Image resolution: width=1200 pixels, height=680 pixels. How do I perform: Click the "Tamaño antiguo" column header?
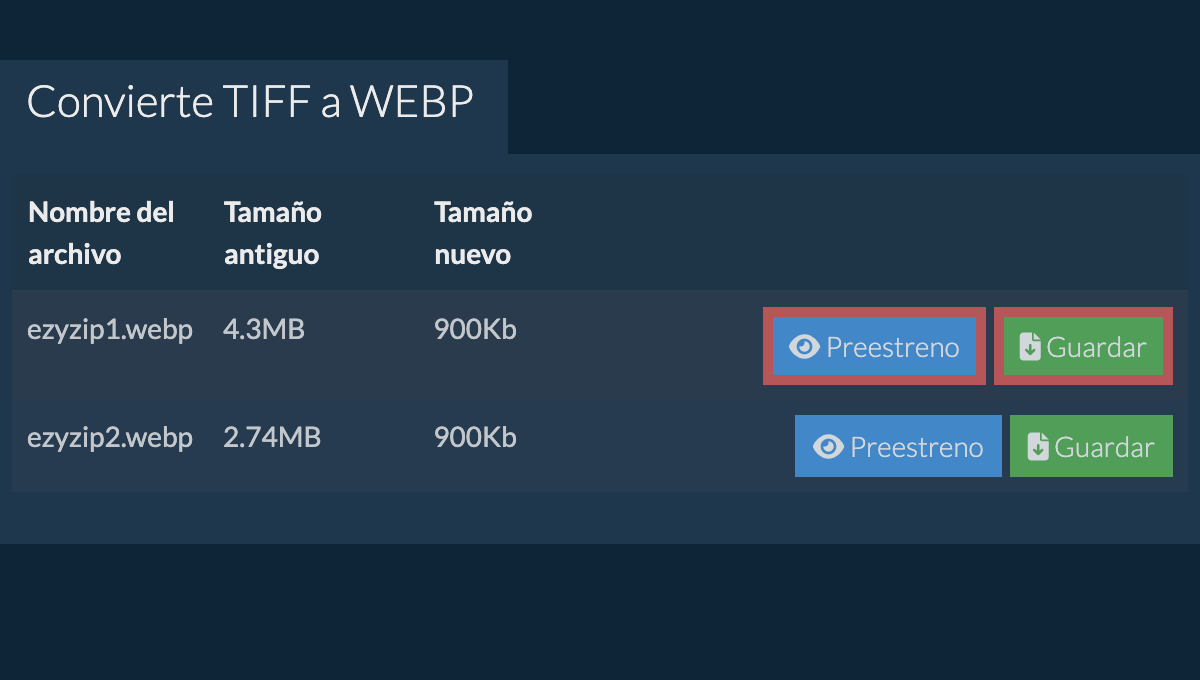click(x=272, y=233)
